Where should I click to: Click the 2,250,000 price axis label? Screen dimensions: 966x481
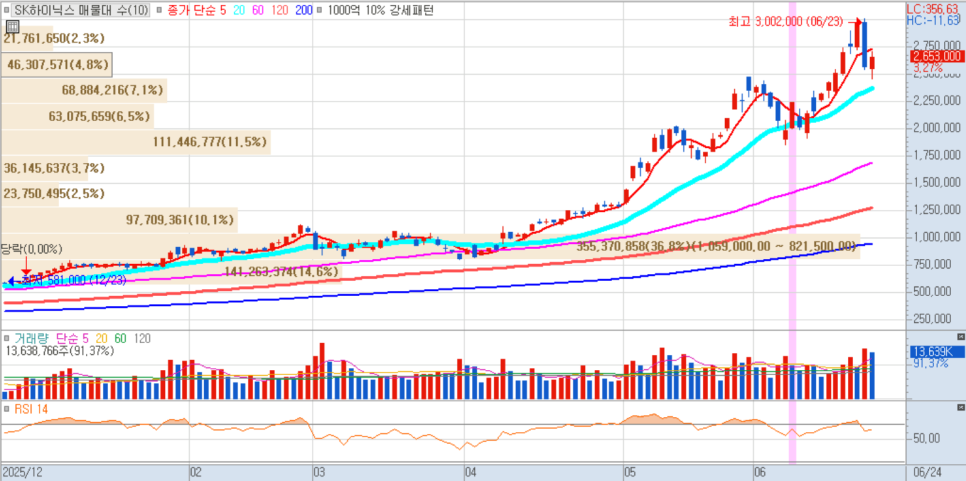935,101
